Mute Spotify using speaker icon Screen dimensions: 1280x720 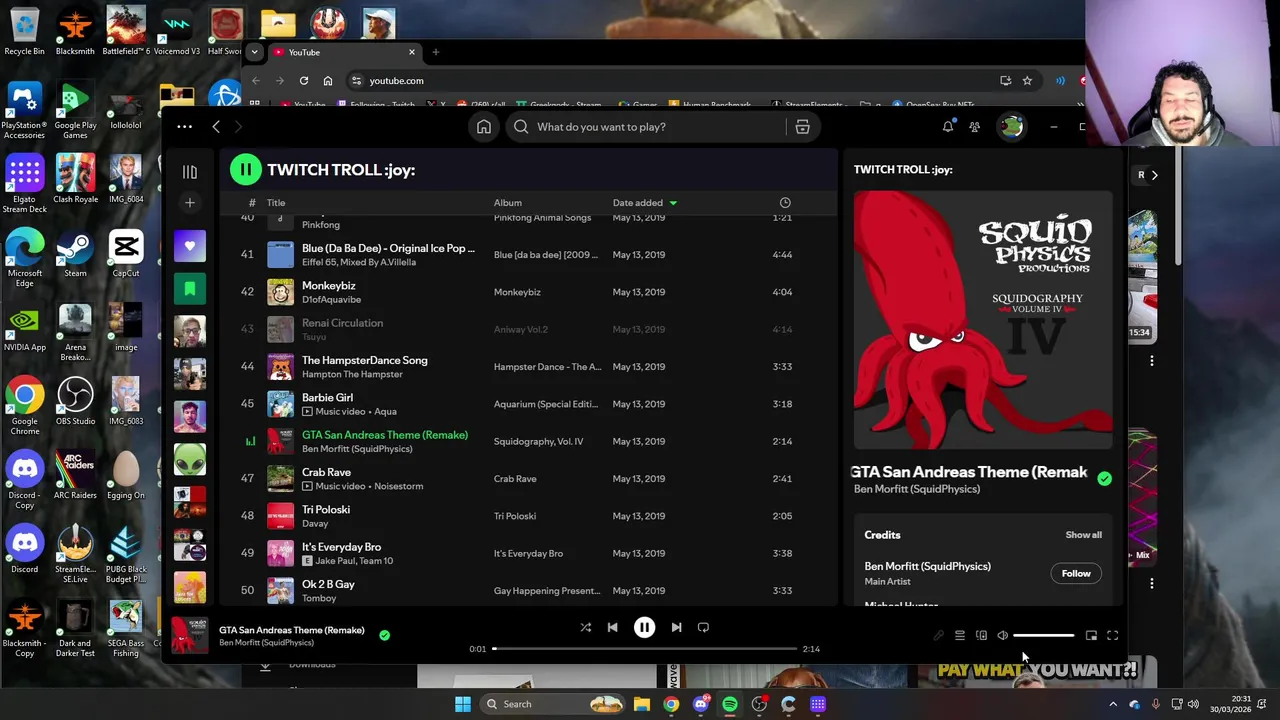click(x=1002, y=636)
